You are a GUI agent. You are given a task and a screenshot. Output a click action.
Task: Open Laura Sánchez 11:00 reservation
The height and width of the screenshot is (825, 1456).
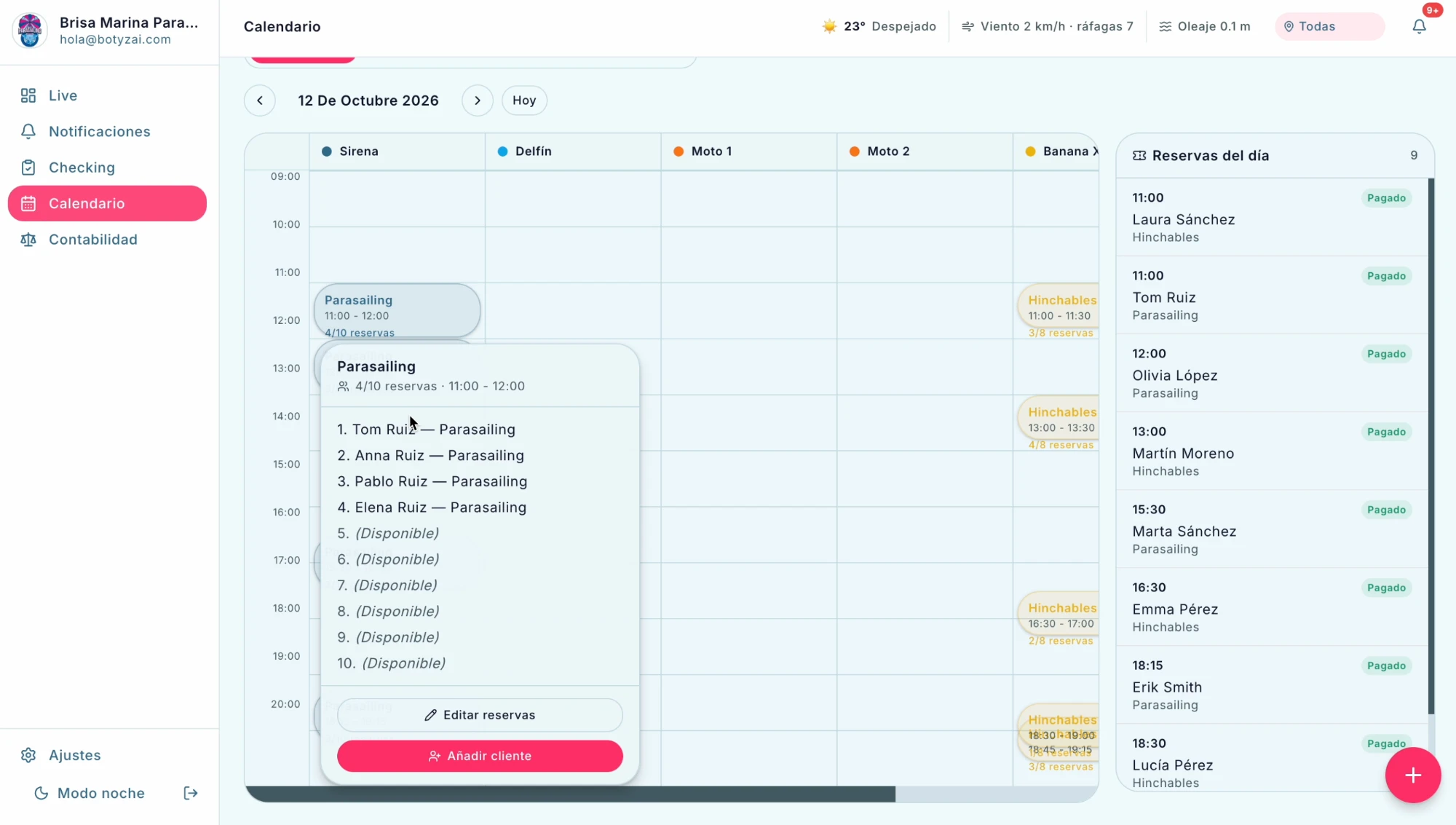[x=1272, y=217]
